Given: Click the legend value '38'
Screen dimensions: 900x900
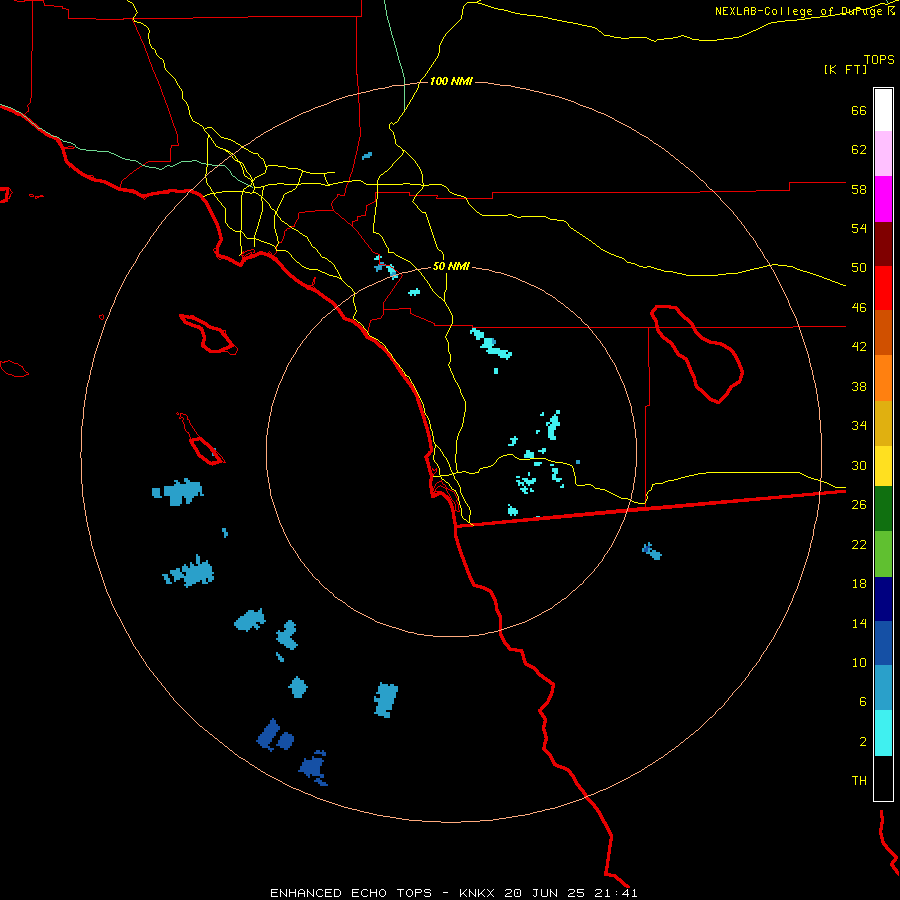Looking at the screenshot, I should coord(859,386).
